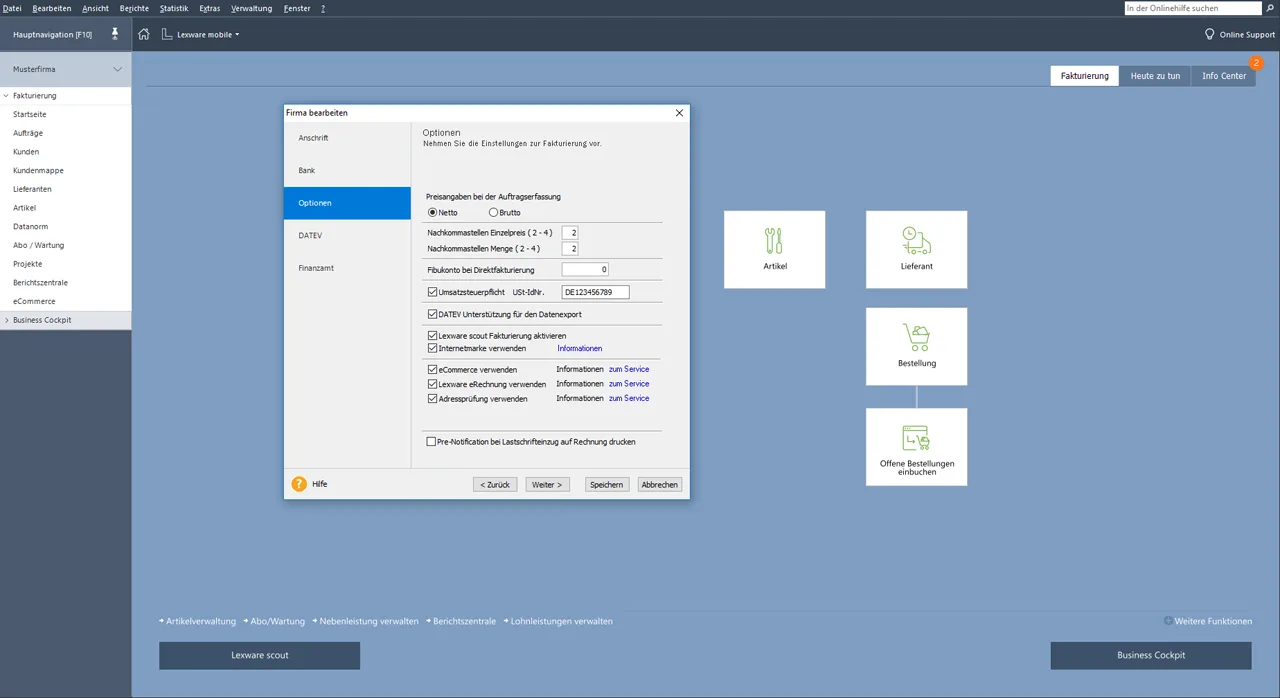Select the Netto radio button
This screenshot has width=1280, height=698.
pyautogui.click(x=432, y=212)
